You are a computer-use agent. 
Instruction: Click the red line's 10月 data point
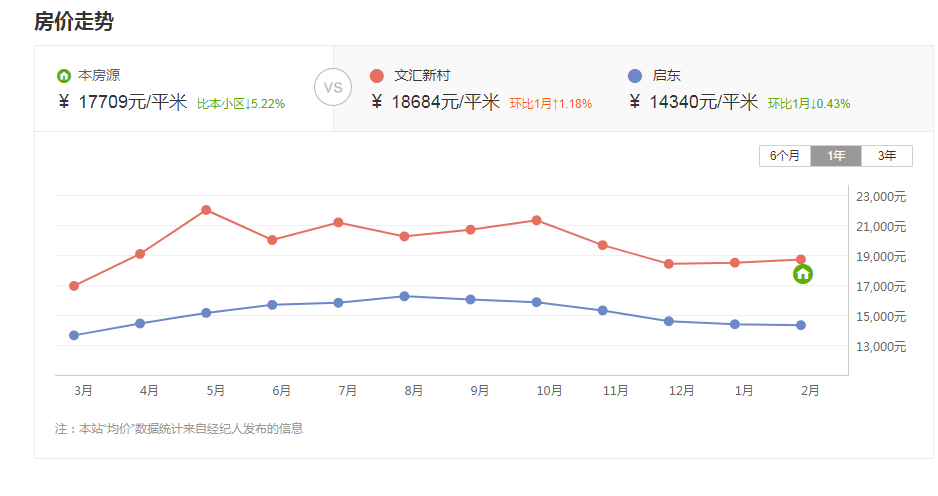(x=537, y=220)
